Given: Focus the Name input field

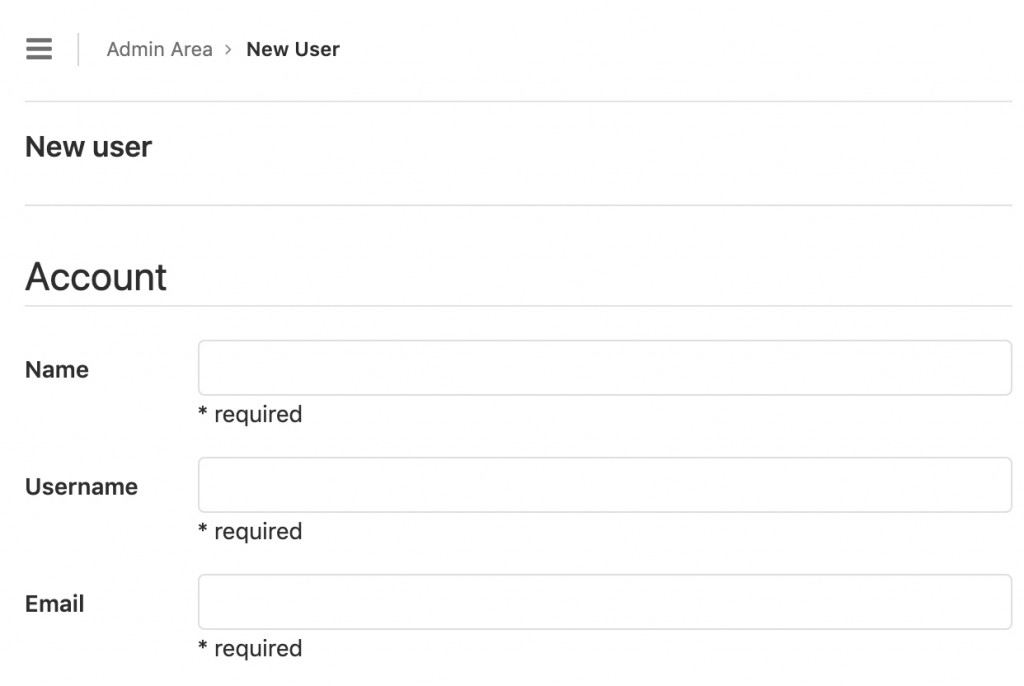Looking at the screenshot, I should click(604, 368).
